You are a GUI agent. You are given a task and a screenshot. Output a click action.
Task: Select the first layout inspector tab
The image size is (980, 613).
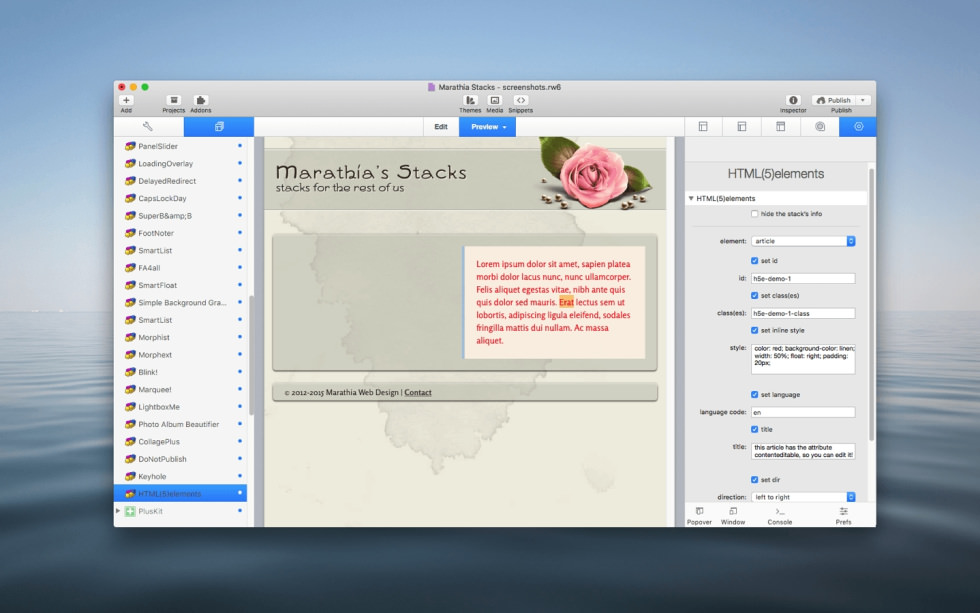(x=703, y=127)
